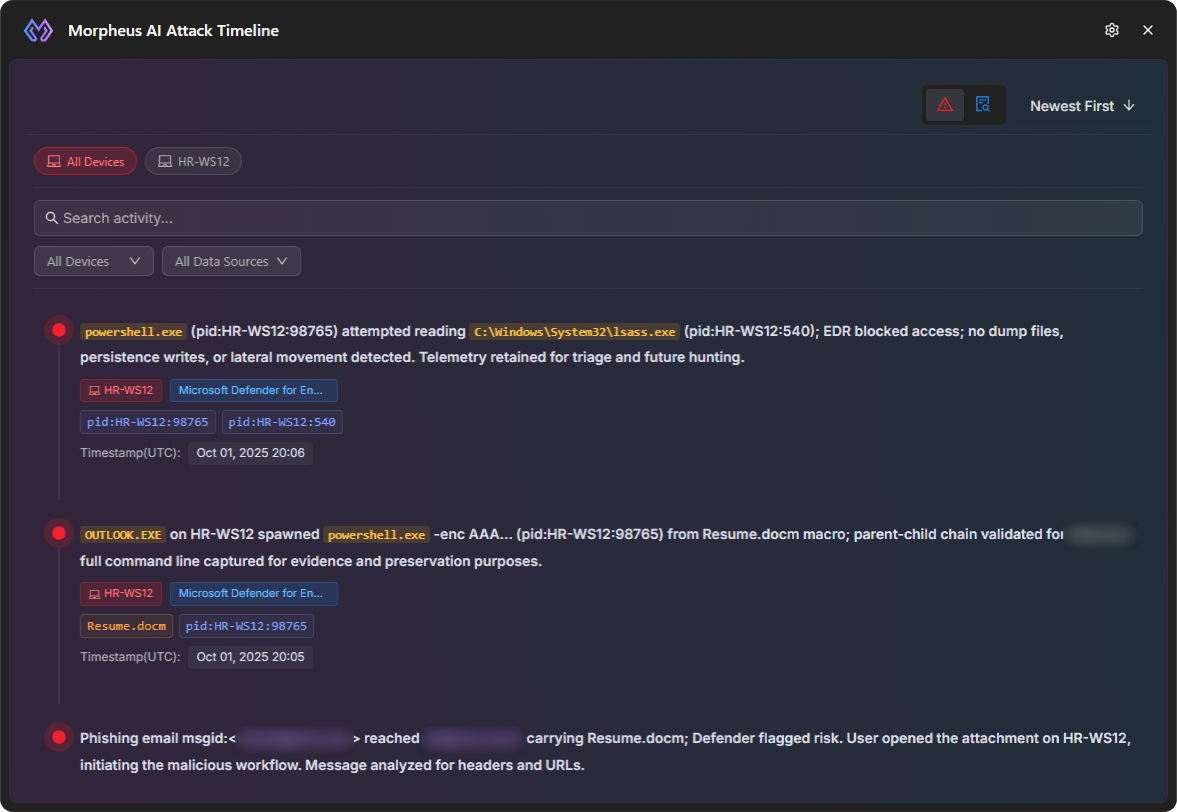Click the Morpheus AI Attack Timeline title
Screen dimensions: 1177x812
coord(173,31)
